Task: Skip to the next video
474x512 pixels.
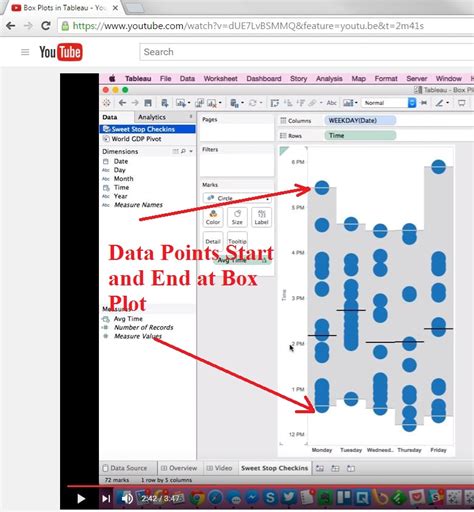Action: (x=106, y=499)
